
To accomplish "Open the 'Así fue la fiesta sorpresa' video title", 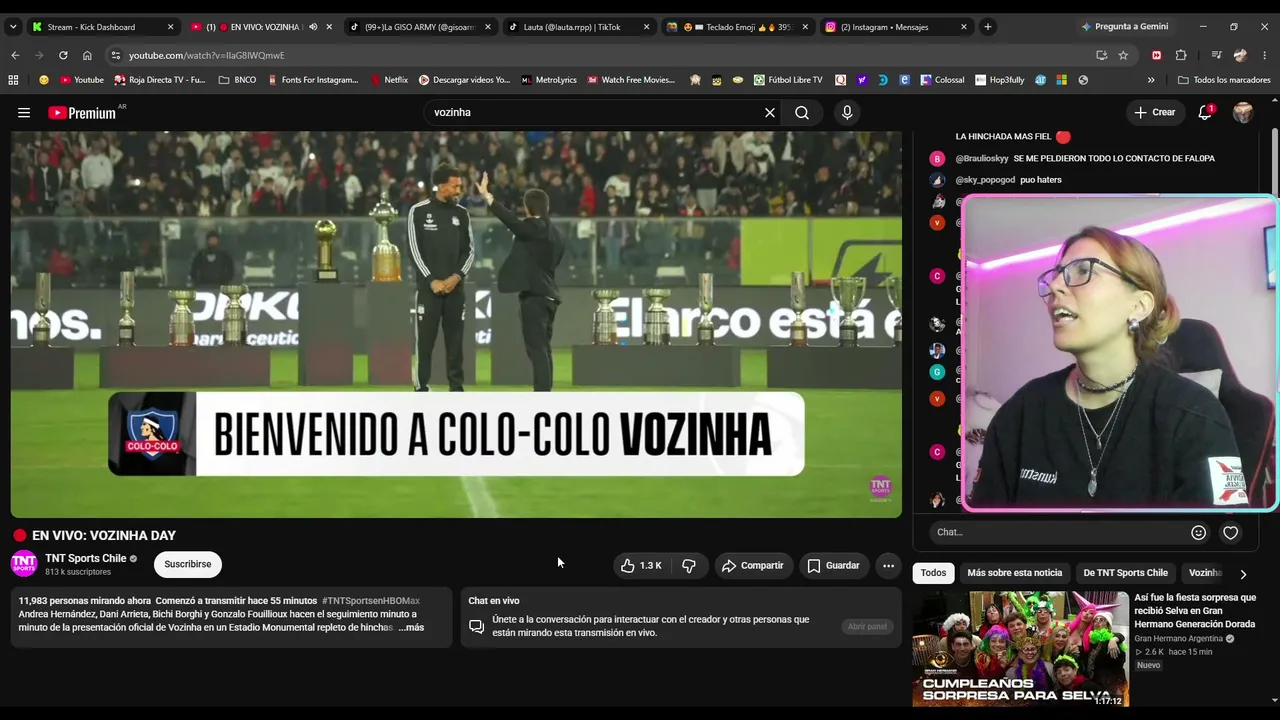I will [1195, 611].
